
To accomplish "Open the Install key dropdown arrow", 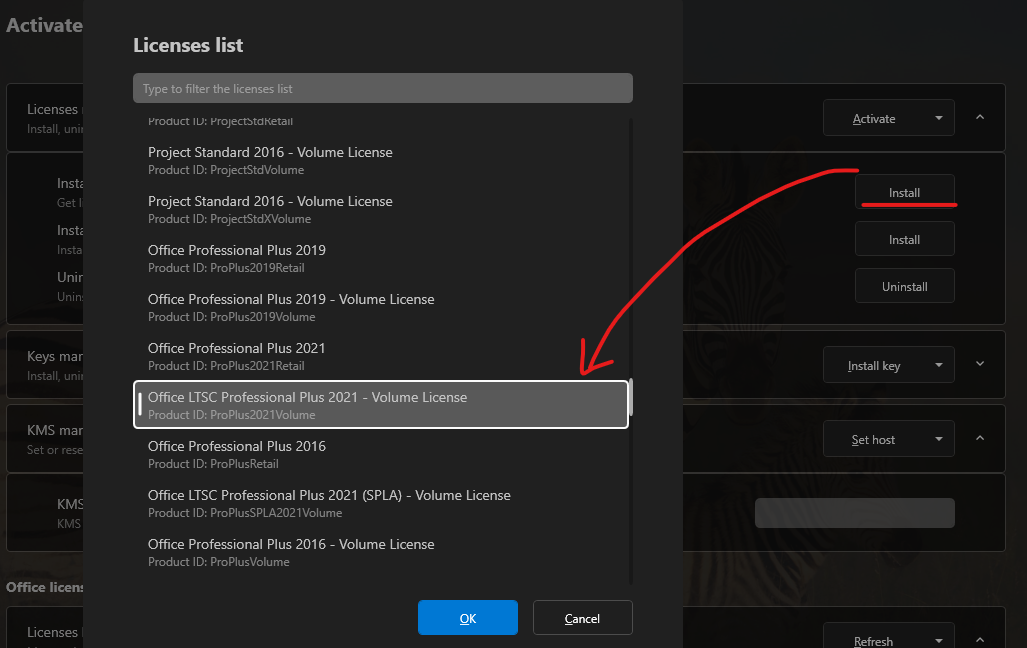I will pos(938,365).
